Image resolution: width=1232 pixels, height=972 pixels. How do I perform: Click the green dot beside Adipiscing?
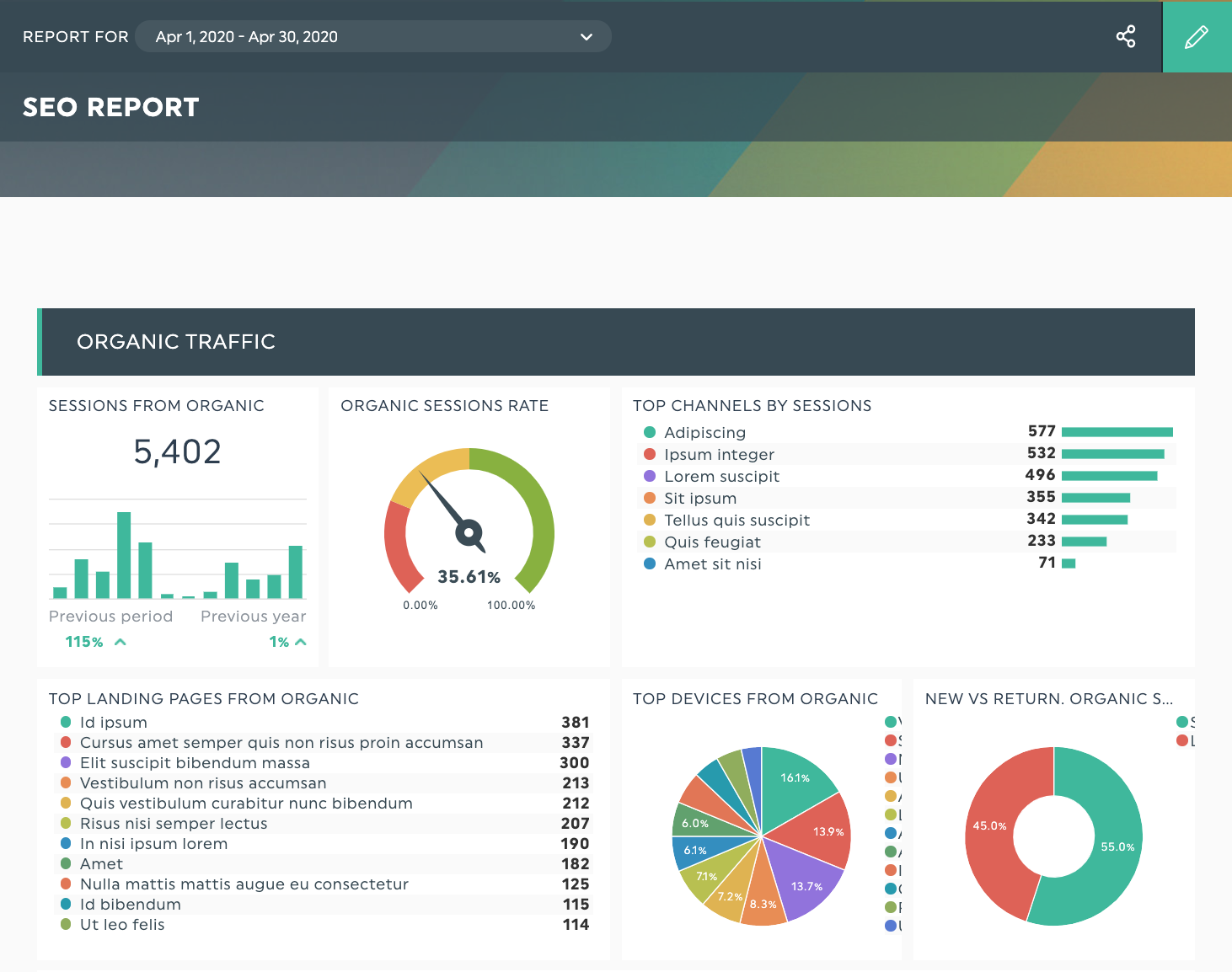[650, 432]
